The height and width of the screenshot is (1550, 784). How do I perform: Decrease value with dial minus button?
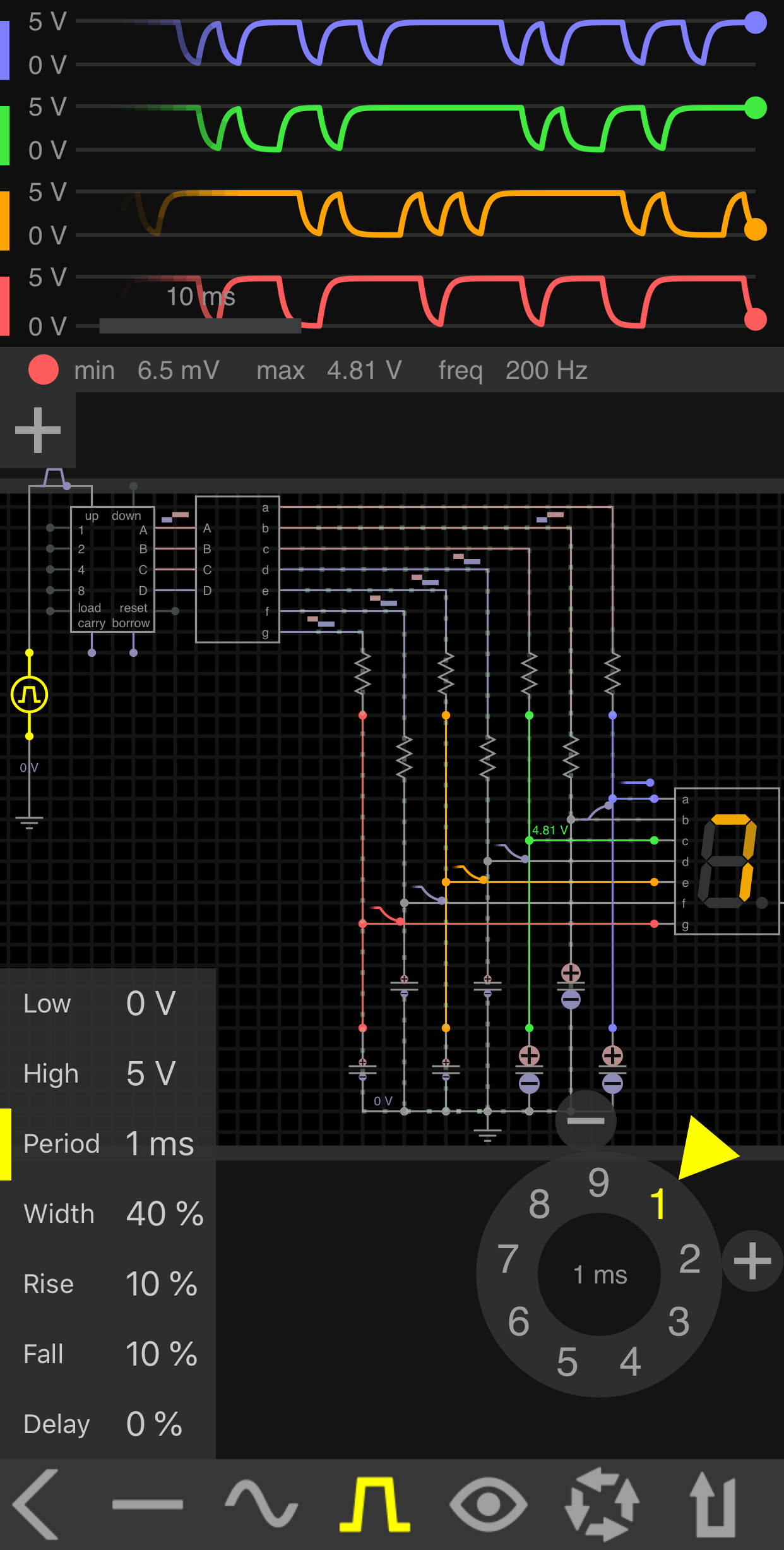click(x=586, y=1120)
